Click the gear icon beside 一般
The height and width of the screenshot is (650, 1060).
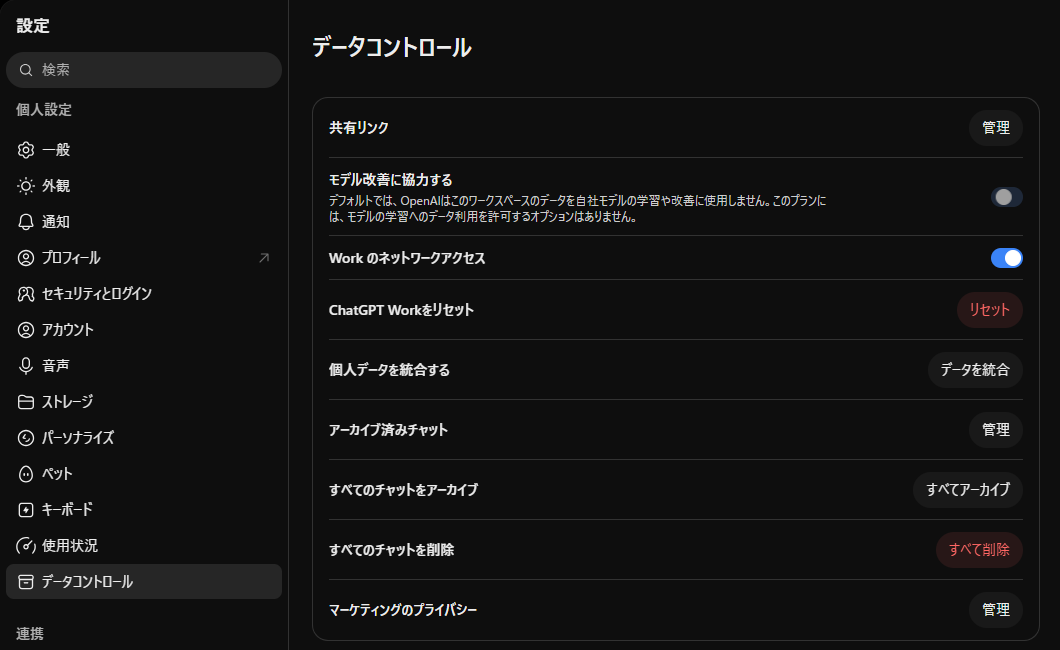click(26, 150)
